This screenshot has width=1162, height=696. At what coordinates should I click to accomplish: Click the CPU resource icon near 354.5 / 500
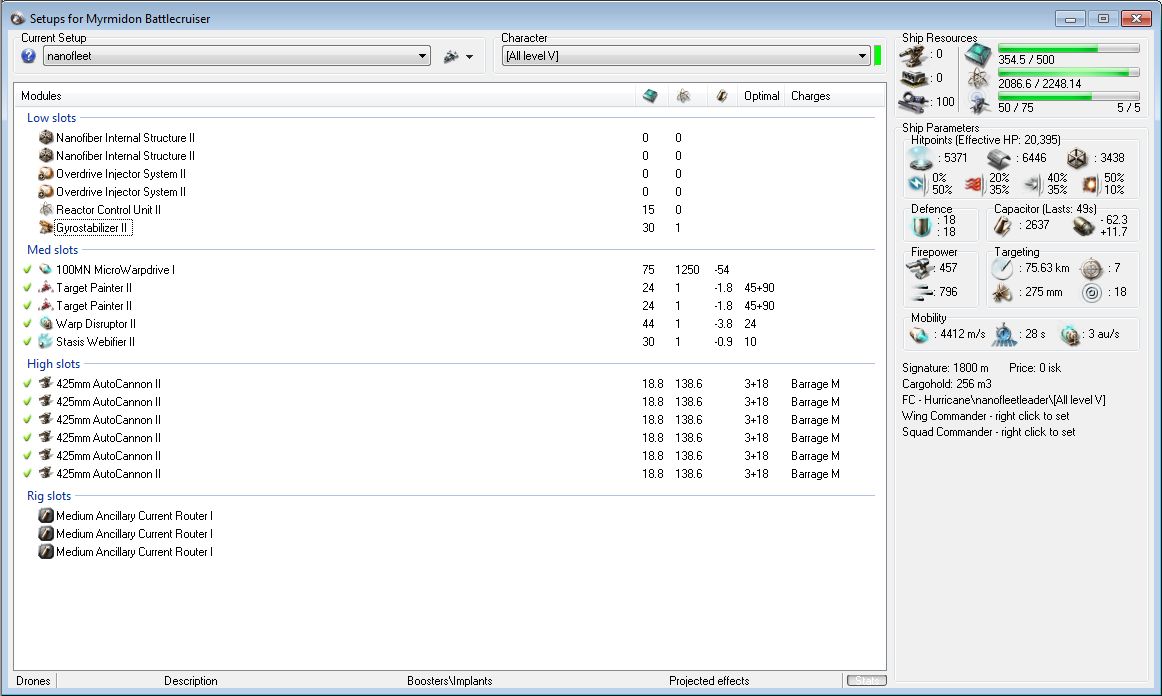[978, 55]
